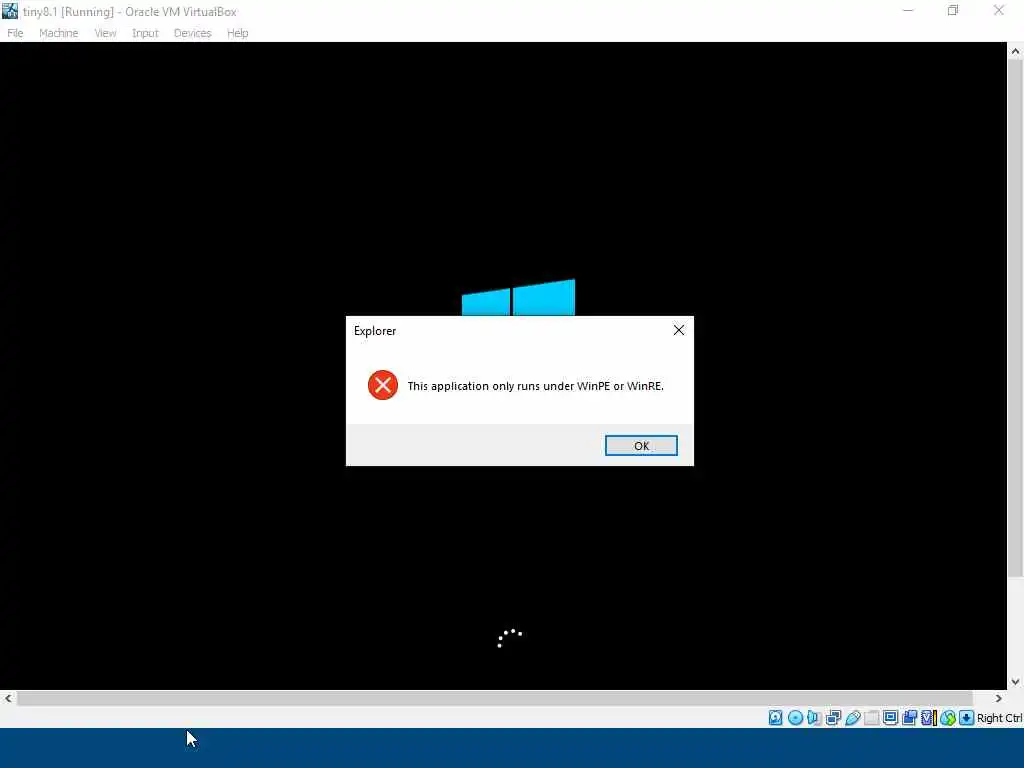
Task: Click the vertical scrollbar down arrow
Action: 1015,682
